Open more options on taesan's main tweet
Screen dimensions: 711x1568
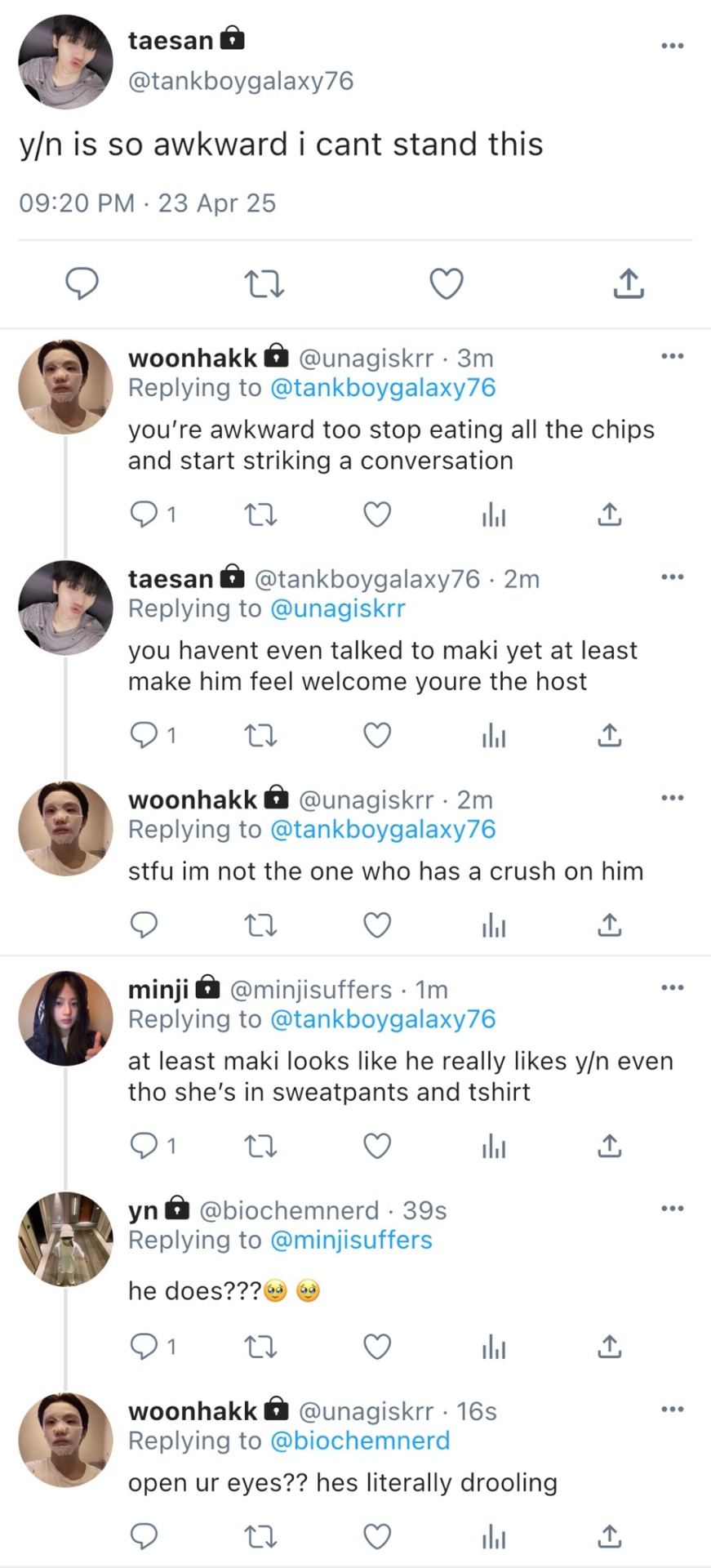[x=672, y=46]
